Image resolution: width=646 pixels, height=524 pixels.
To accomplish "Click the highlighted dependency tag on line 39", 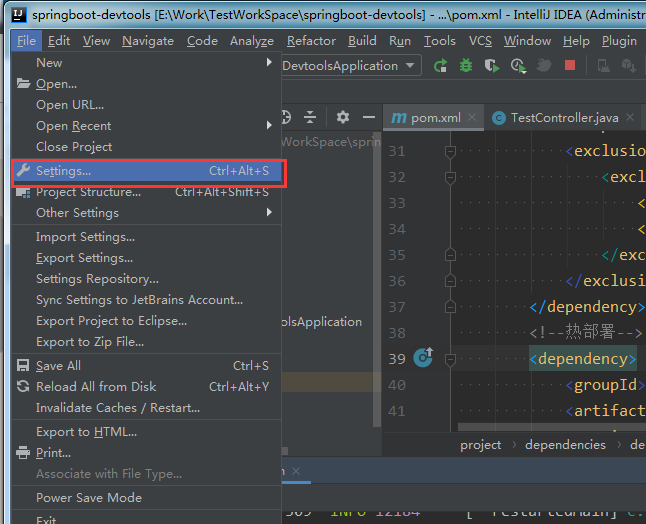I will pyautogui.click(x=583, y=359).
